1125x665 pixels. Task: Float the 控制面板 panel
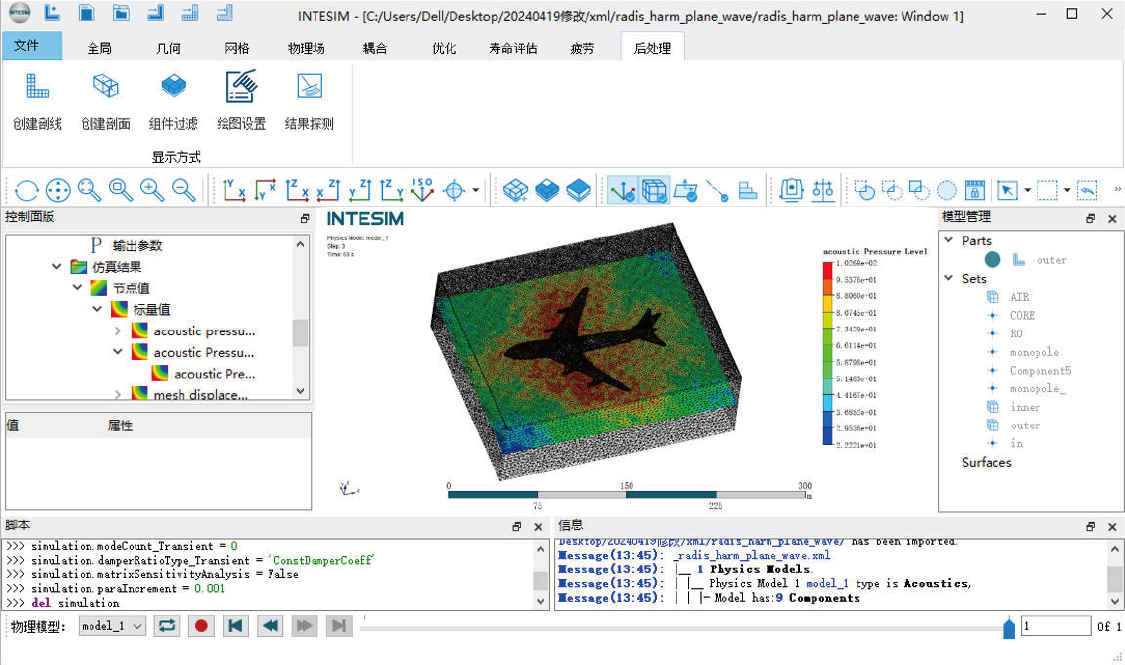pyautogui.click(x=305, y=218)
